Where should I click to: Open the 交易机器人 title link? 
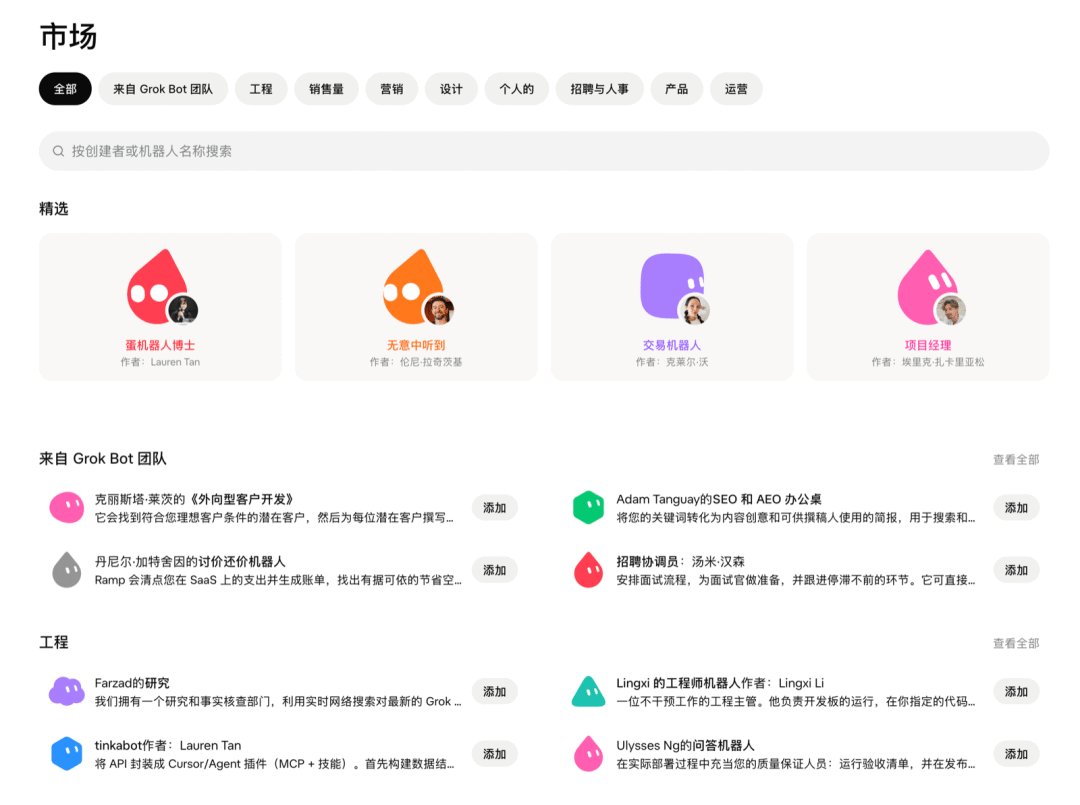tap(672, 345)
